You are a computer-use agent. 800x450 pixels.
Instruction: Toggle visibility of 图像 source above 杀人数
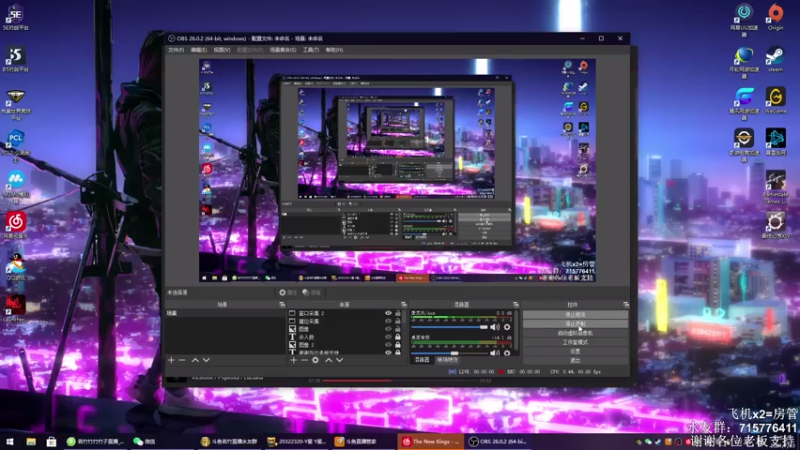388,329
